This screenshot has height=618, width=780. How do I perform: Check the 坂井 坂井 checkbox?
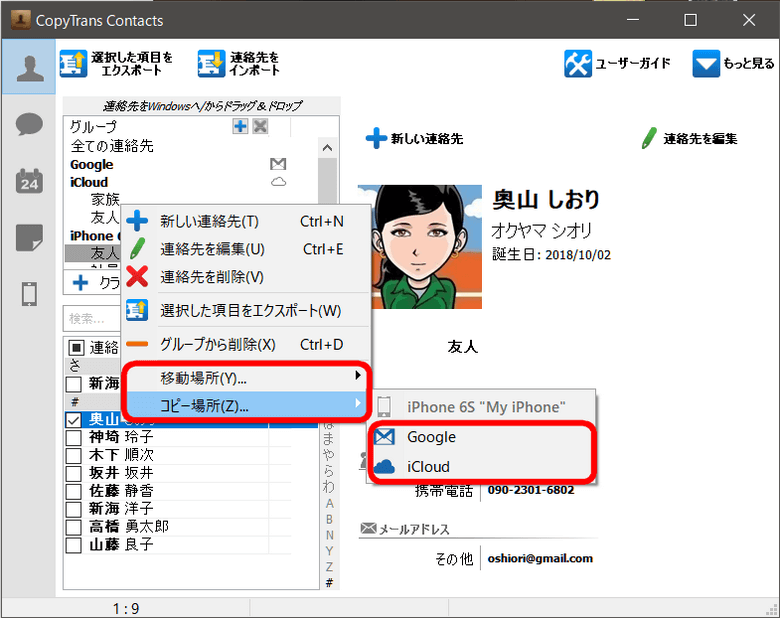[74, 474]
